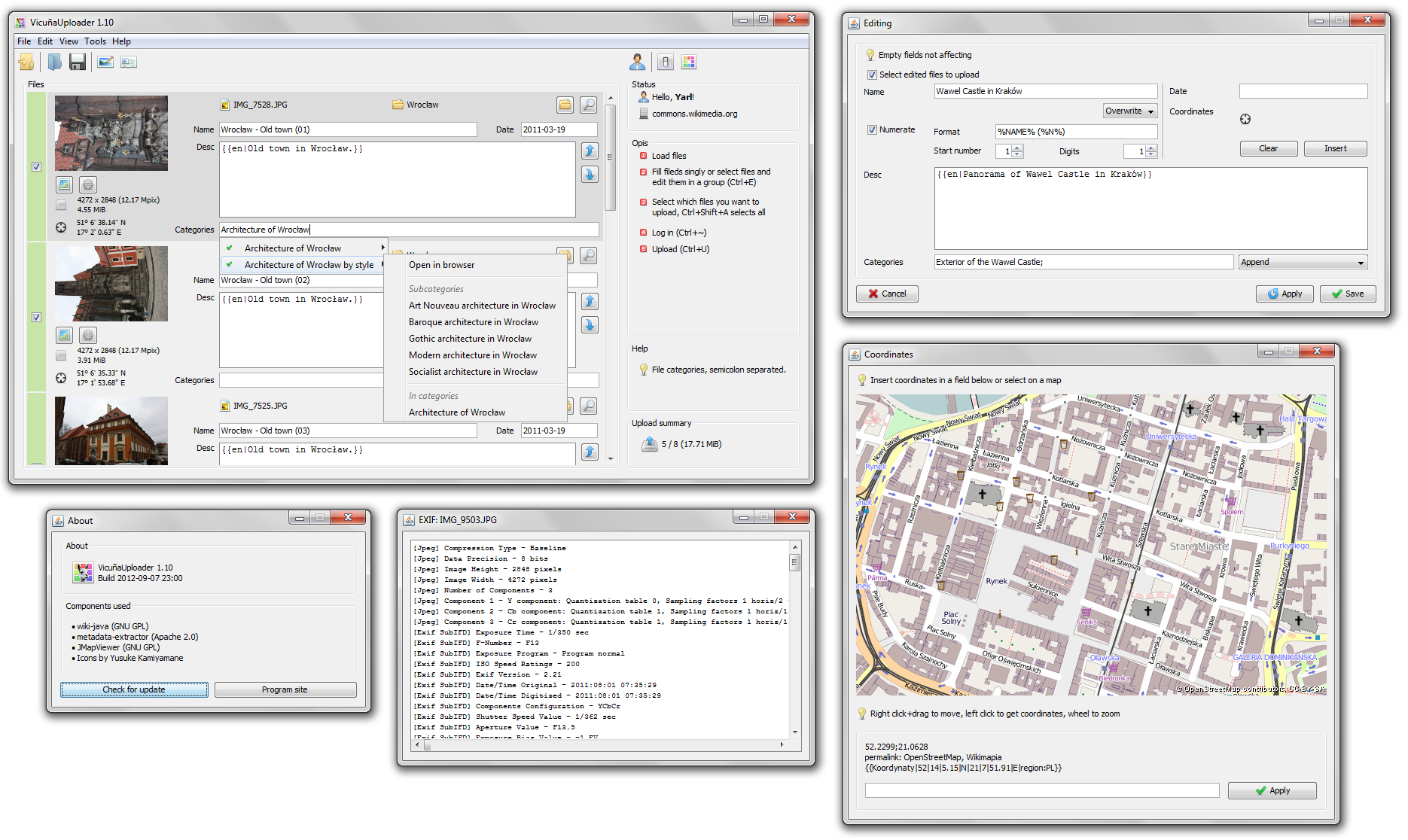Image resolution: width=1408 pixels, height=840 pixels.
Task: Click the image preview button under second thumbnail
Action: (65, 335)
